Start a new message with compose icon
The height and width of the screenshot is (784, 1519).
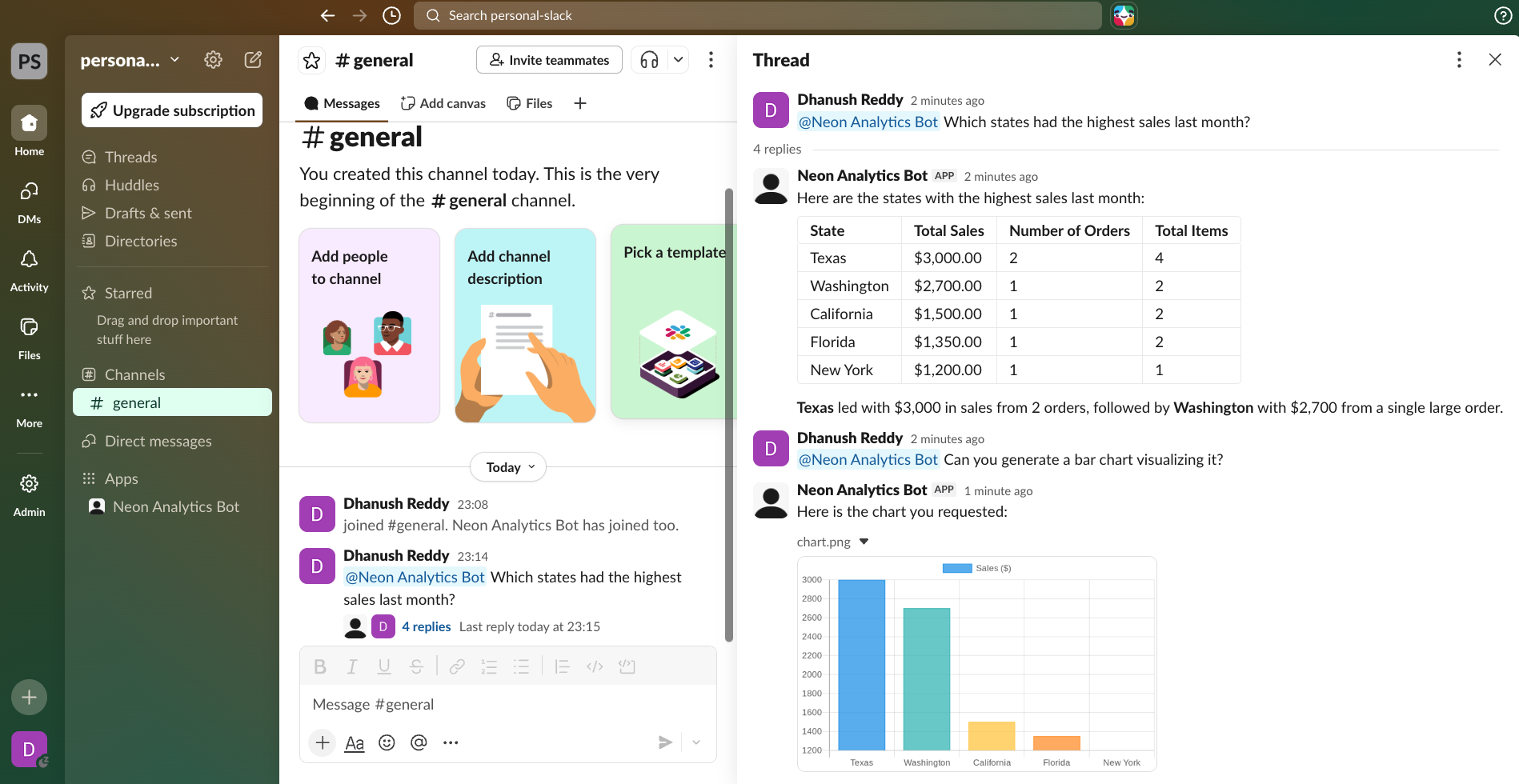(253, 60)
